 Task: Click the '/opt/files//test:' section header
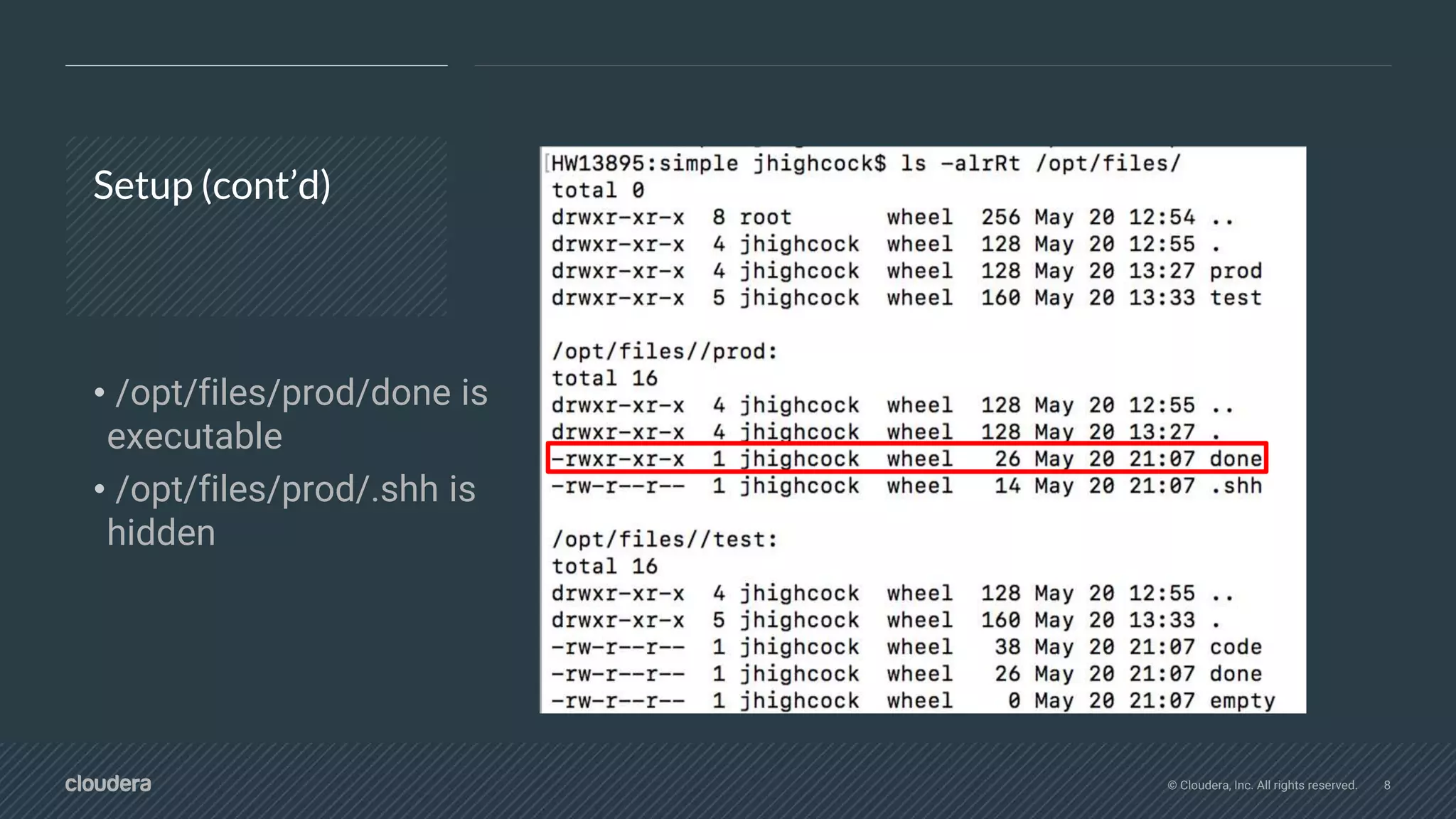tap(665, 540)
